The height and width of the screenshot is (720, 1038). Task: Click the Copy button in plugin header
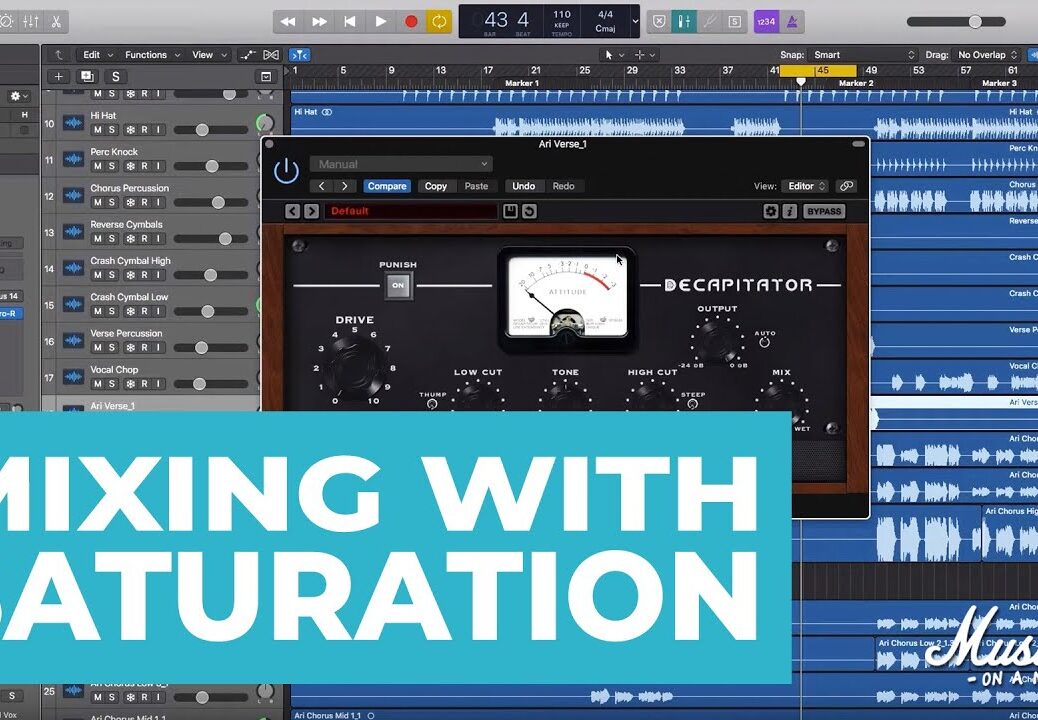(x=436, y=187)
